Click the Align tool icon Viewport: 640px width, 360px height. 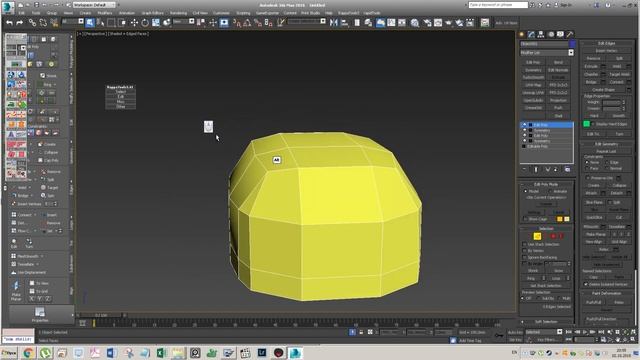point(344,23)
